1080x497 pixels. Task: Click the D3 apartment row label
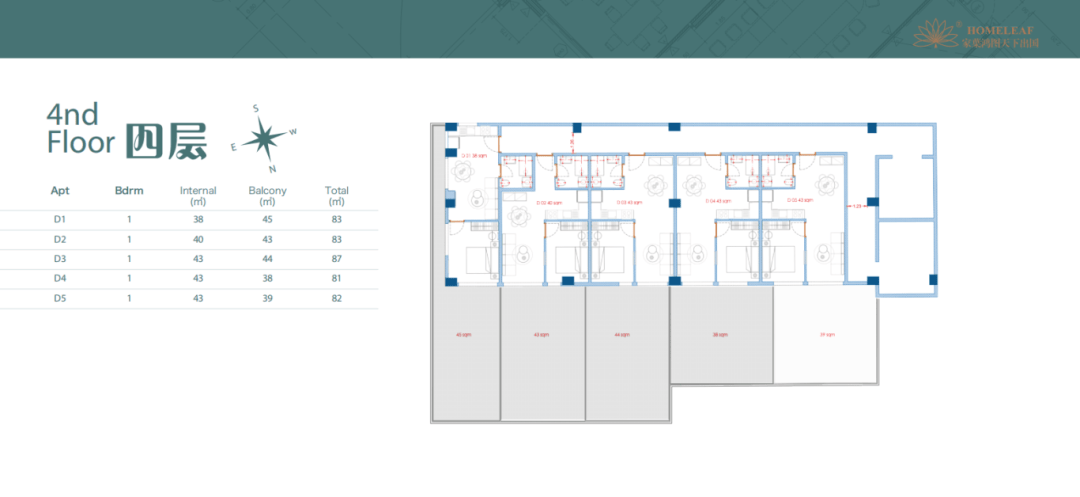pyautogui.click(x=59, y=260)
